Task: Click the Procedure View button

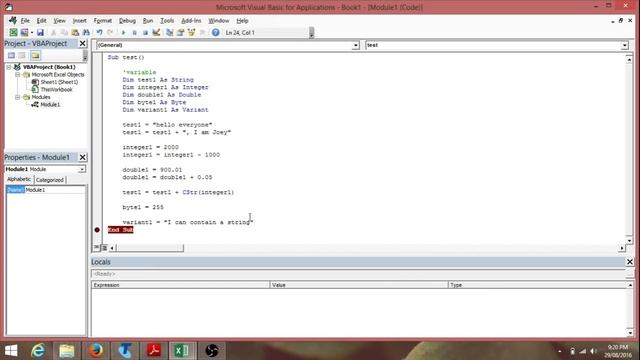Action: (97, 247)
